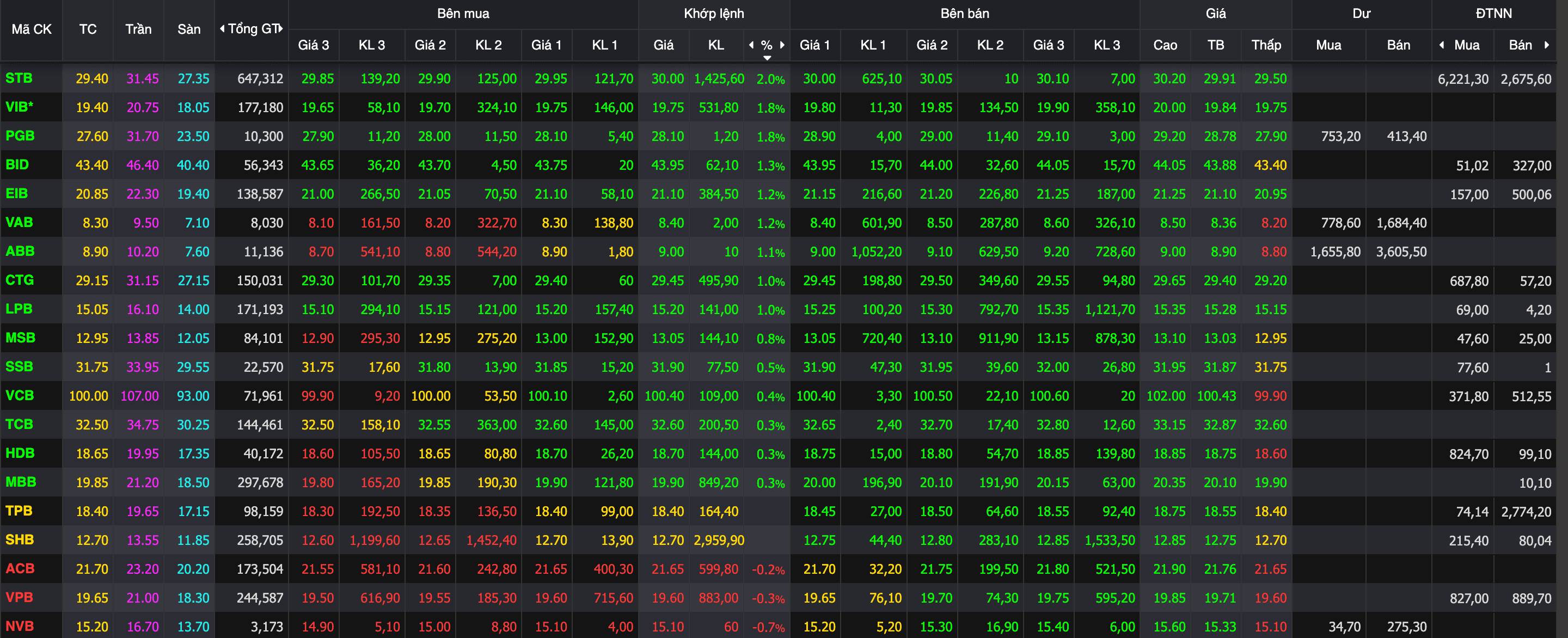1568x638 pixels.
Task: Sort by Mã CK column header
Action: [32, 29]
